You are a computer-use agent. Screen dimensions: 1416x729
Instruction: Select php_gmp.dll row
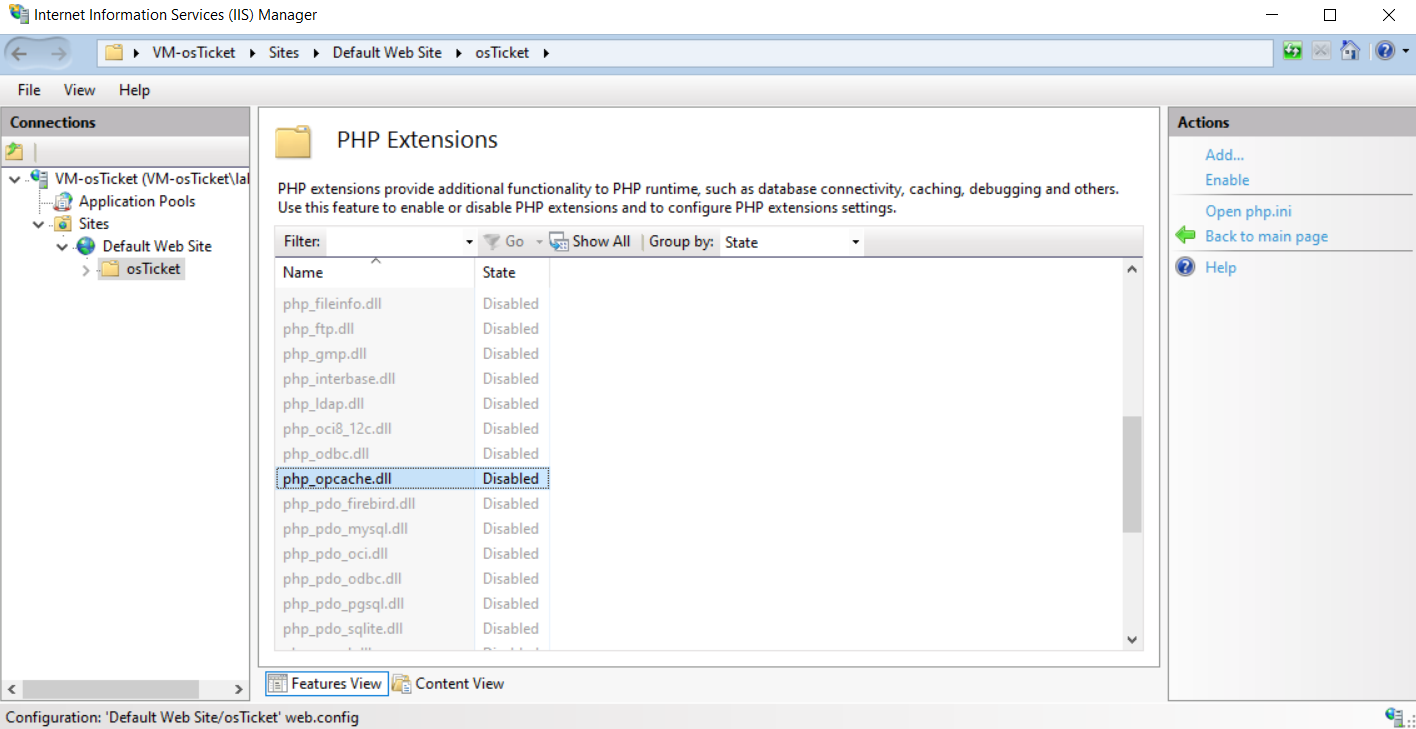coord(412,353)
